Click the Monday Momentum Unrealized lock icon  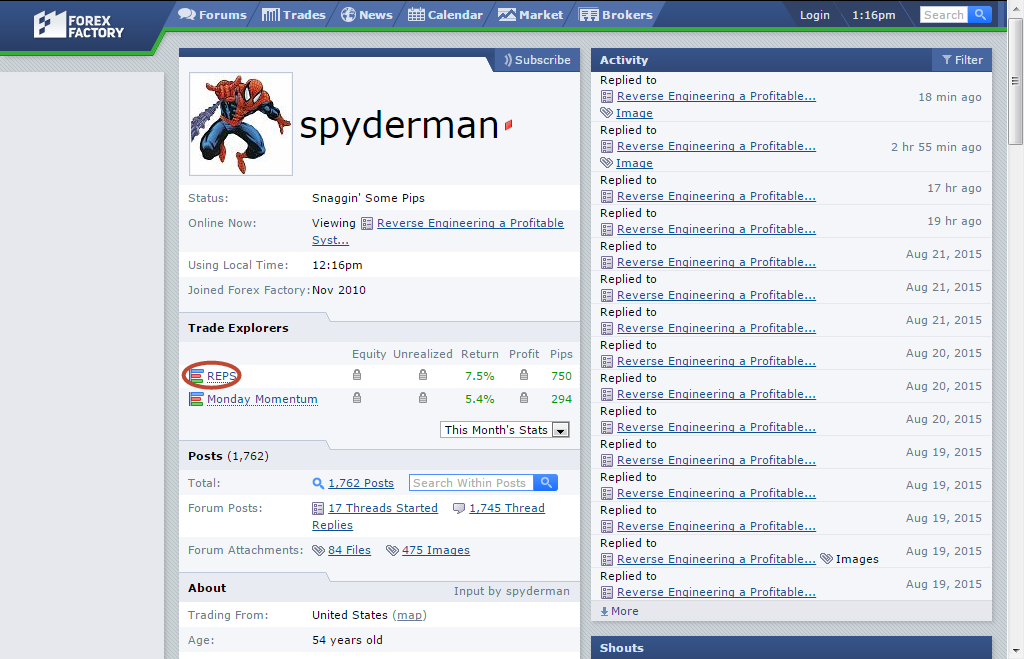point(423,398)
